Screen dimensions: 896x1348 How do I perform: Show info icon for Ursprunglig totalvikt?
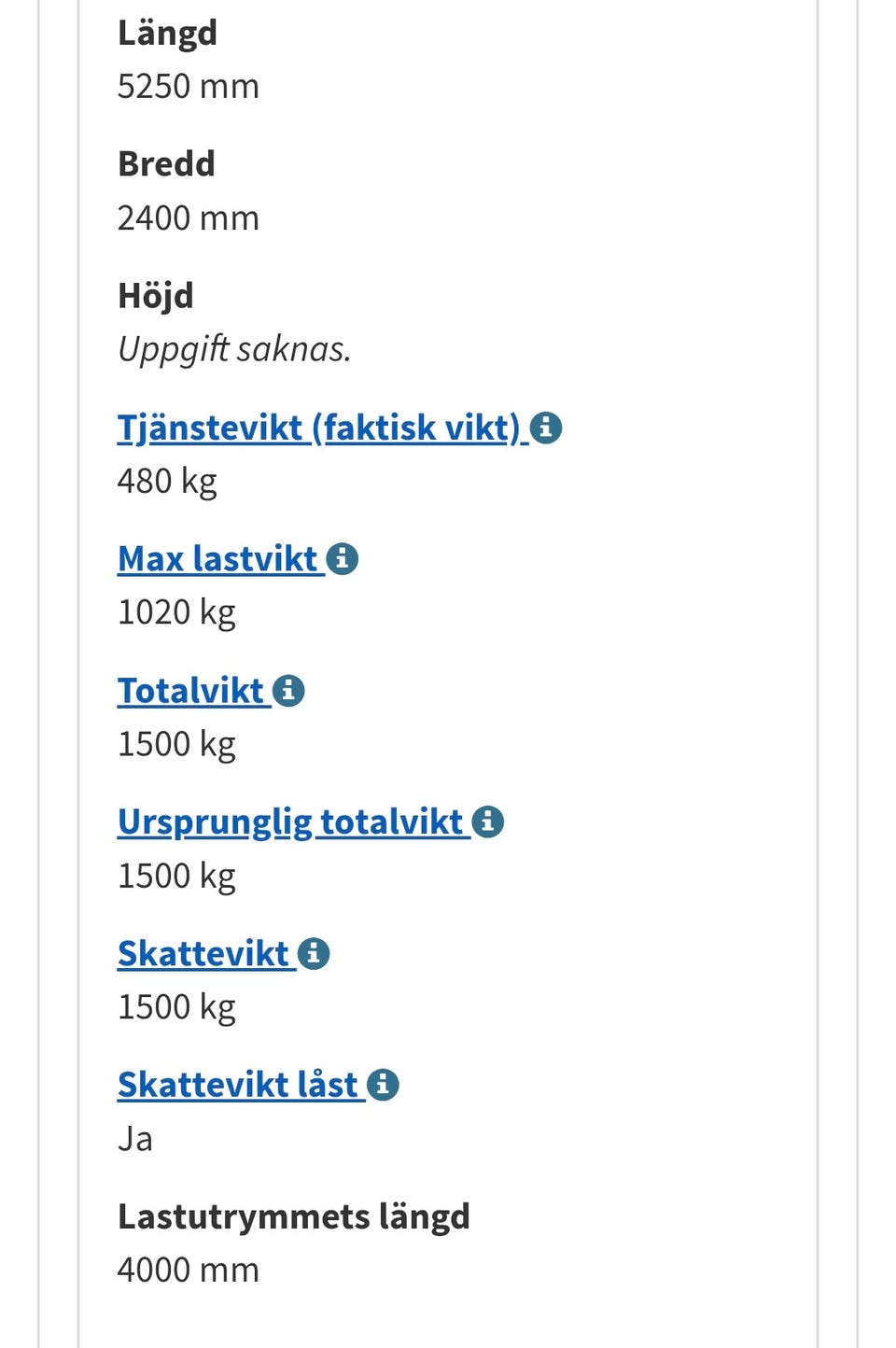click(488, 822)
